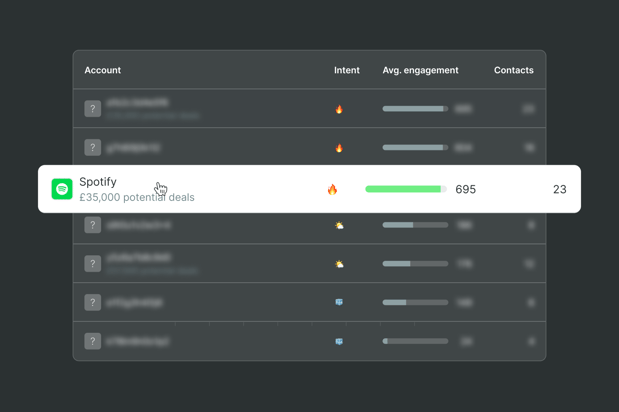
Task: Click the Spotify logo icon
Action: 62,189
